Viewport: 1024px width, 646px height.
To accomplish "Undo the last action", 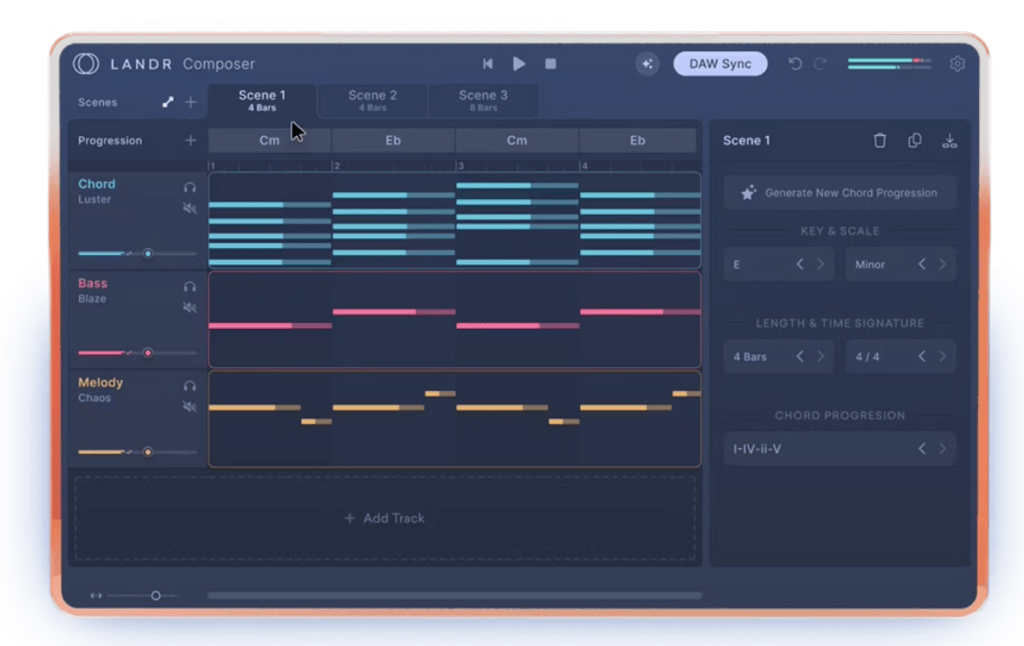I will click(795, 63).
